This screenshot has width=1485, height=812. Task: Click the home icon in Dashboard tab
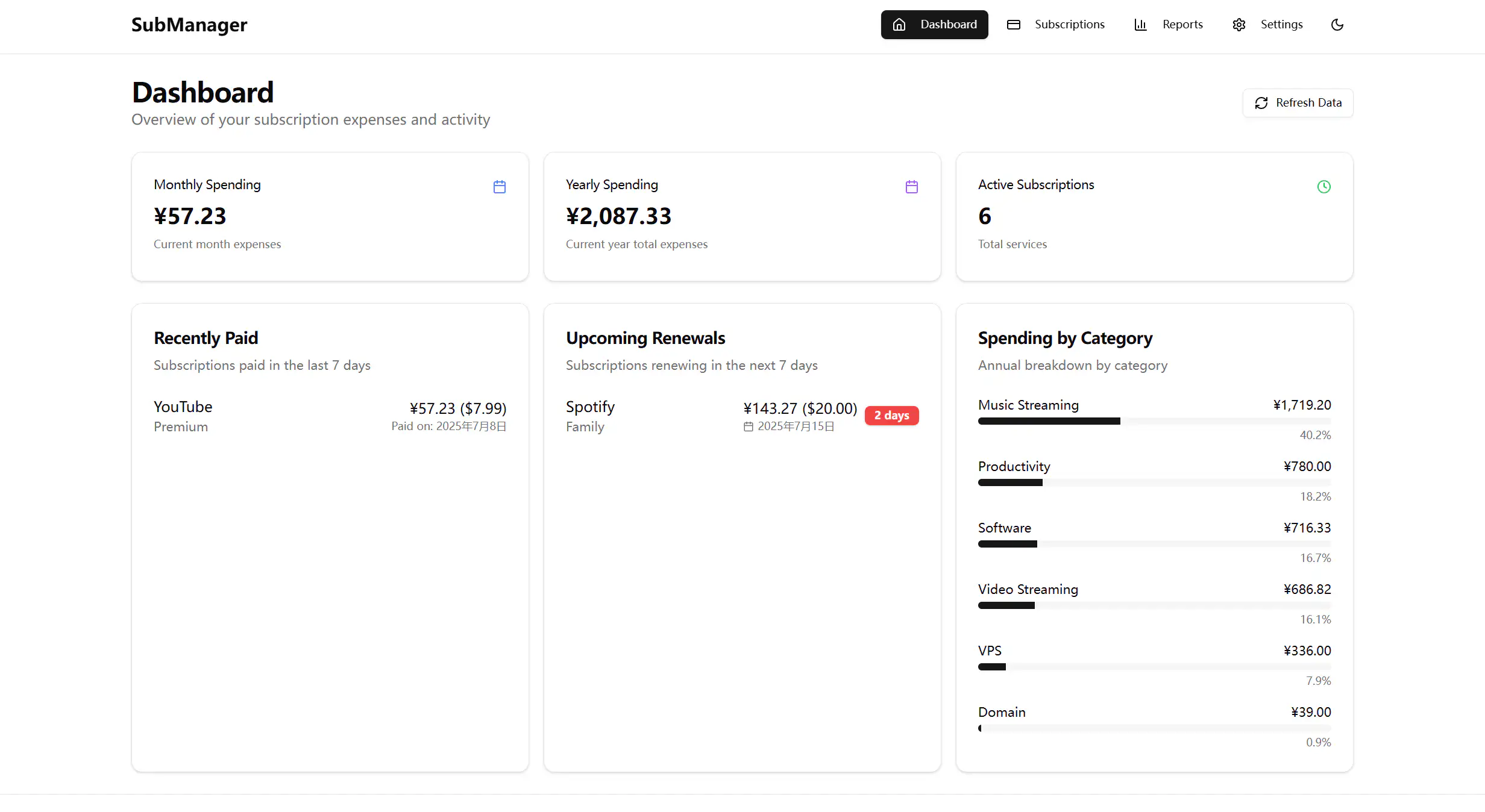point(899,25)
